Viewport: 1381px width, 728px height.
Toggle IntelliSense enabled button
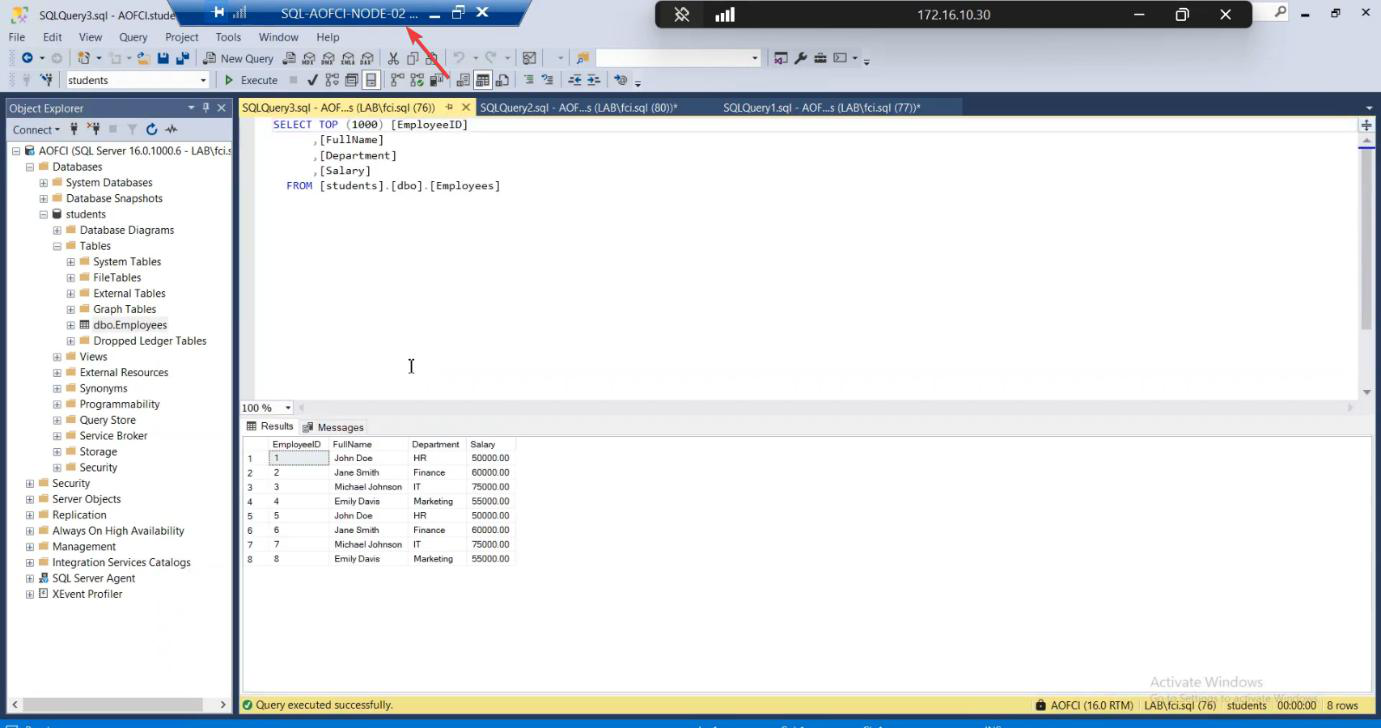(371, 80)
